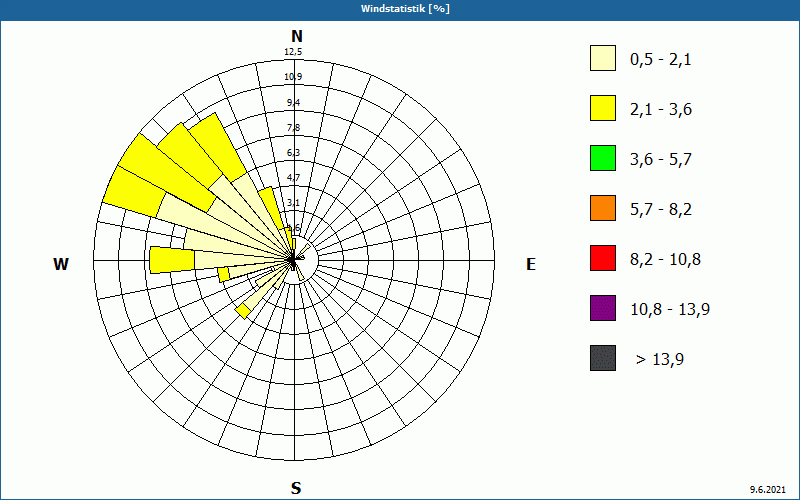Click the legend label '> 13,9'
Viewport: 800px width, 500px height.
(660, 360)
